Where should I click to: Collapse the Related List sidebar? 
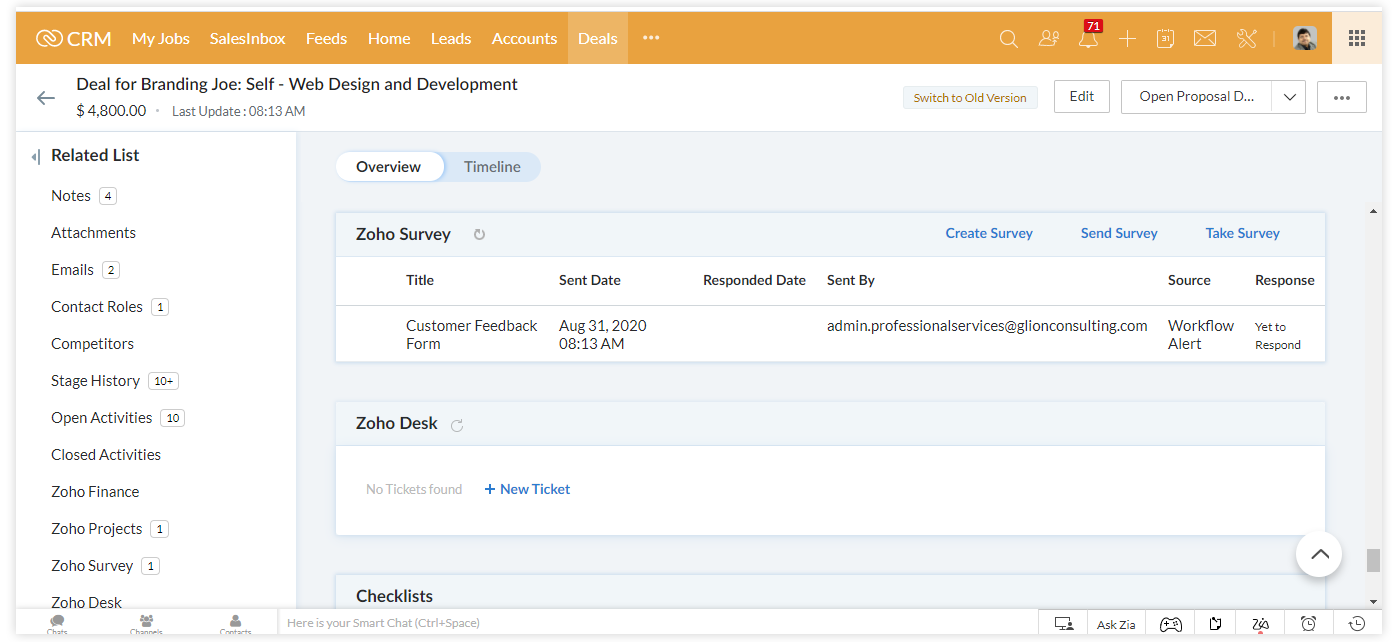[35, 156]
